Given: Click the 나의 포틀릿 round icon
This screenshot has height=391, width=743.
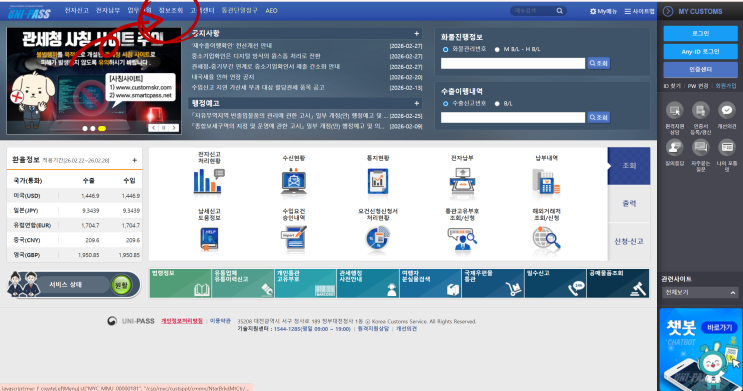Looking at the screenshot, I should click(726, 148).
